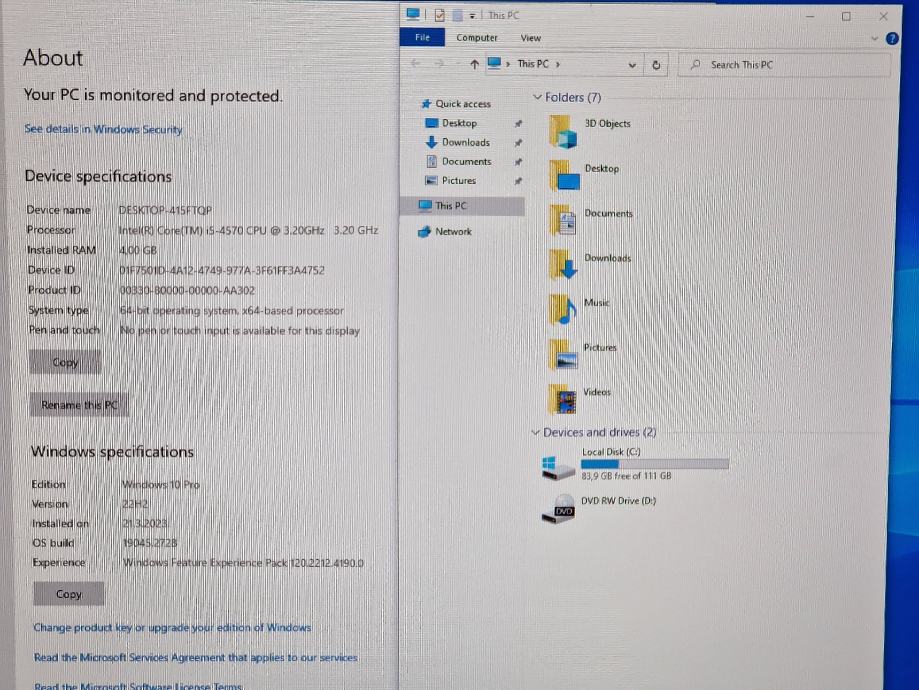Click the chevron after This PC in address bar
Viewport: 919px width, 690px height.
coord(557,64)
